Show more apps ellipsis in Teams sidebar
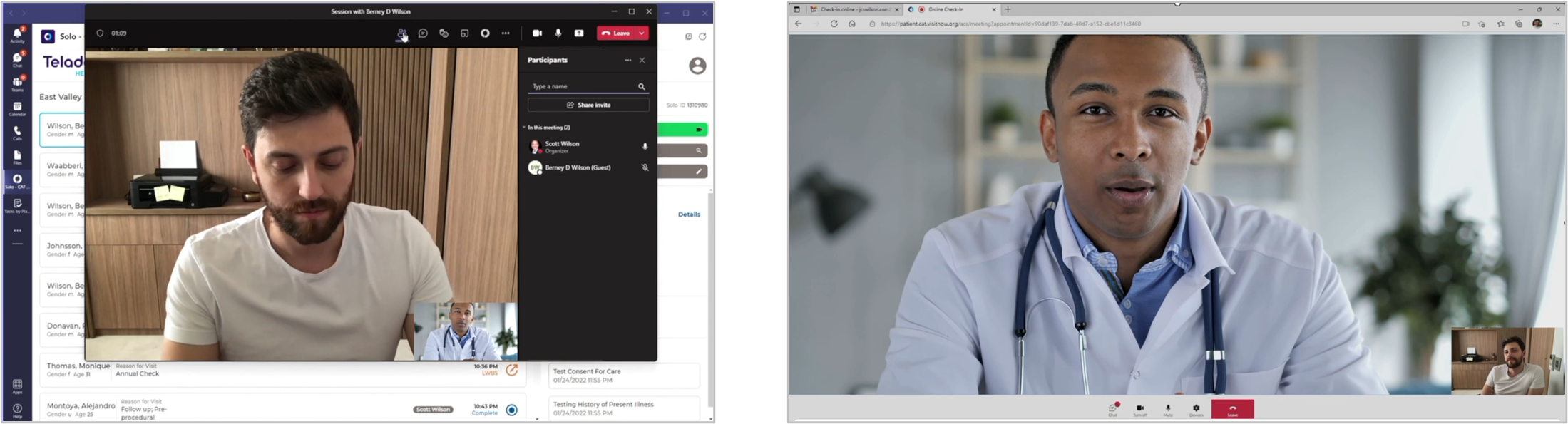This screenshot has width=1568, height=424. 17,230
